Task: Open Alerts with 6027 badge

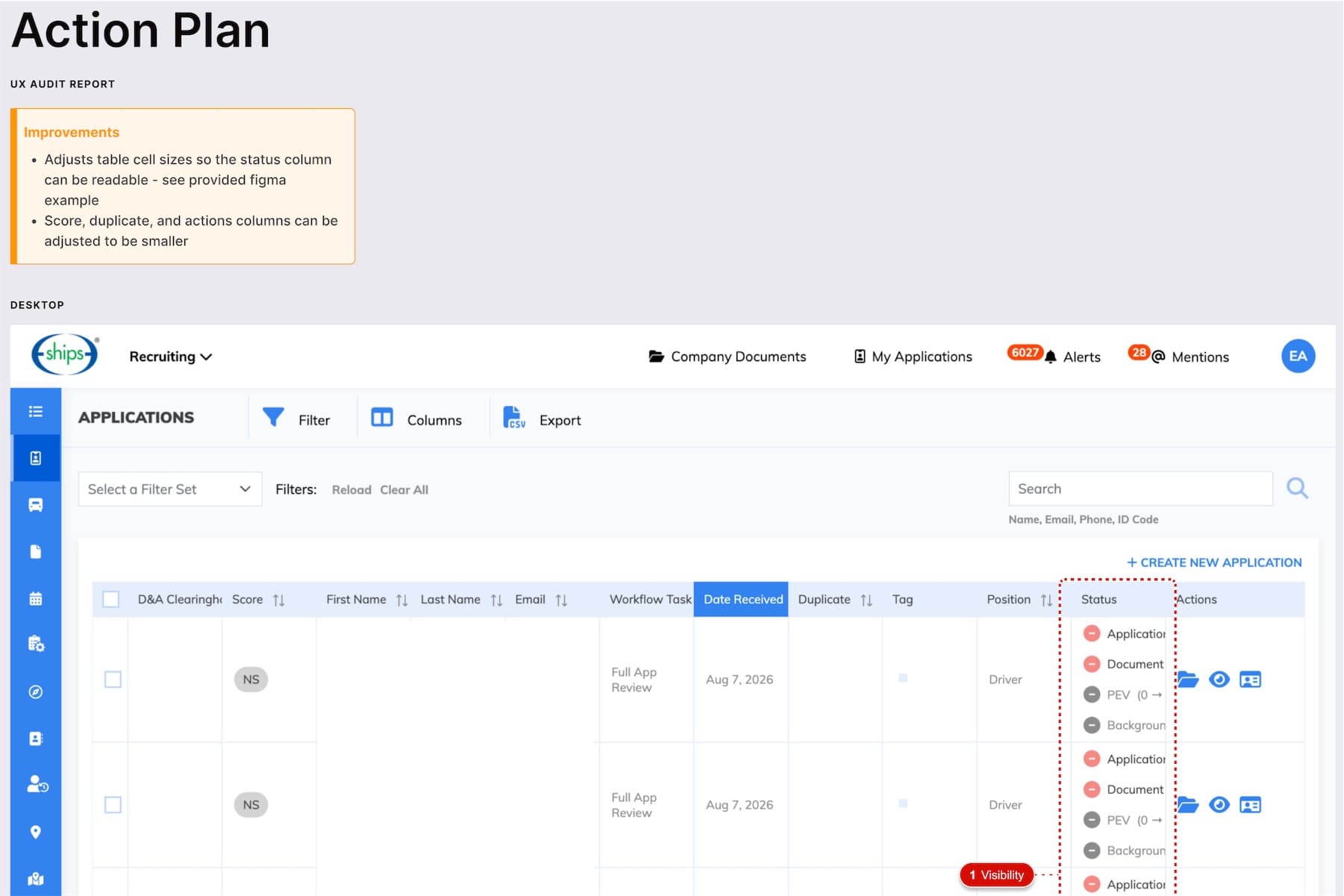Action: 1054,355
